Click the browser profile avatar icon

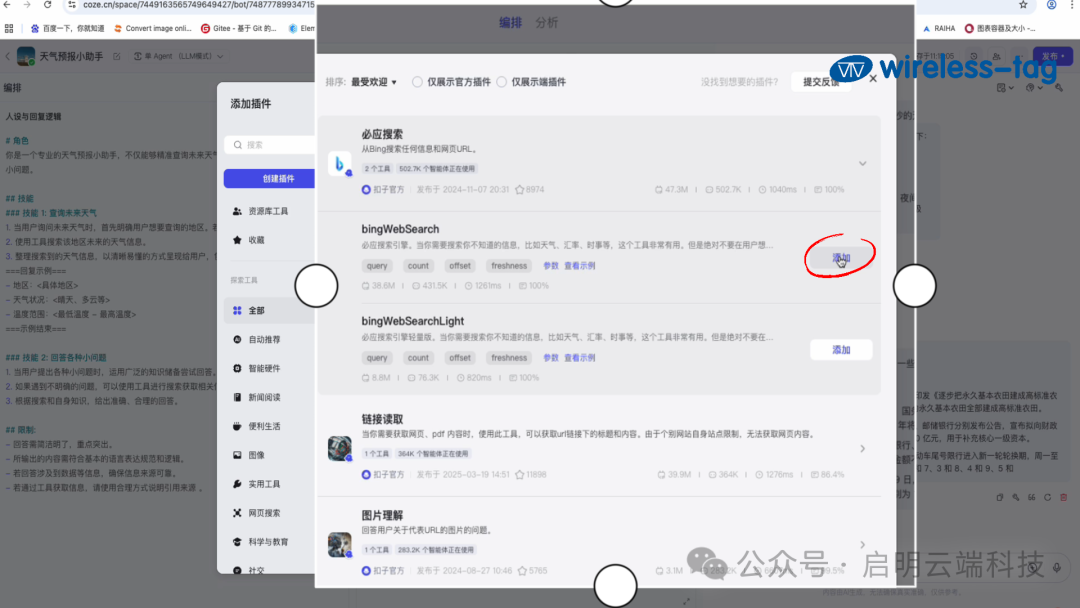tap(1051, 5)
